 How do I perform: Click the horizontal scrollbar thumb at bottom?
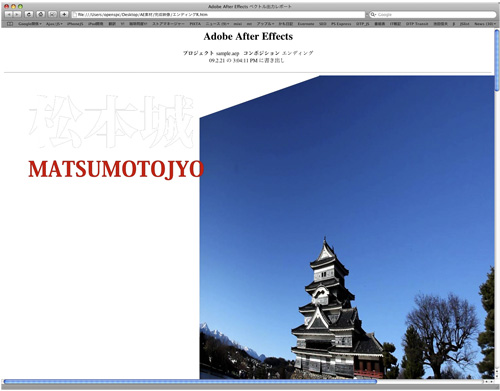pos(190,382)
